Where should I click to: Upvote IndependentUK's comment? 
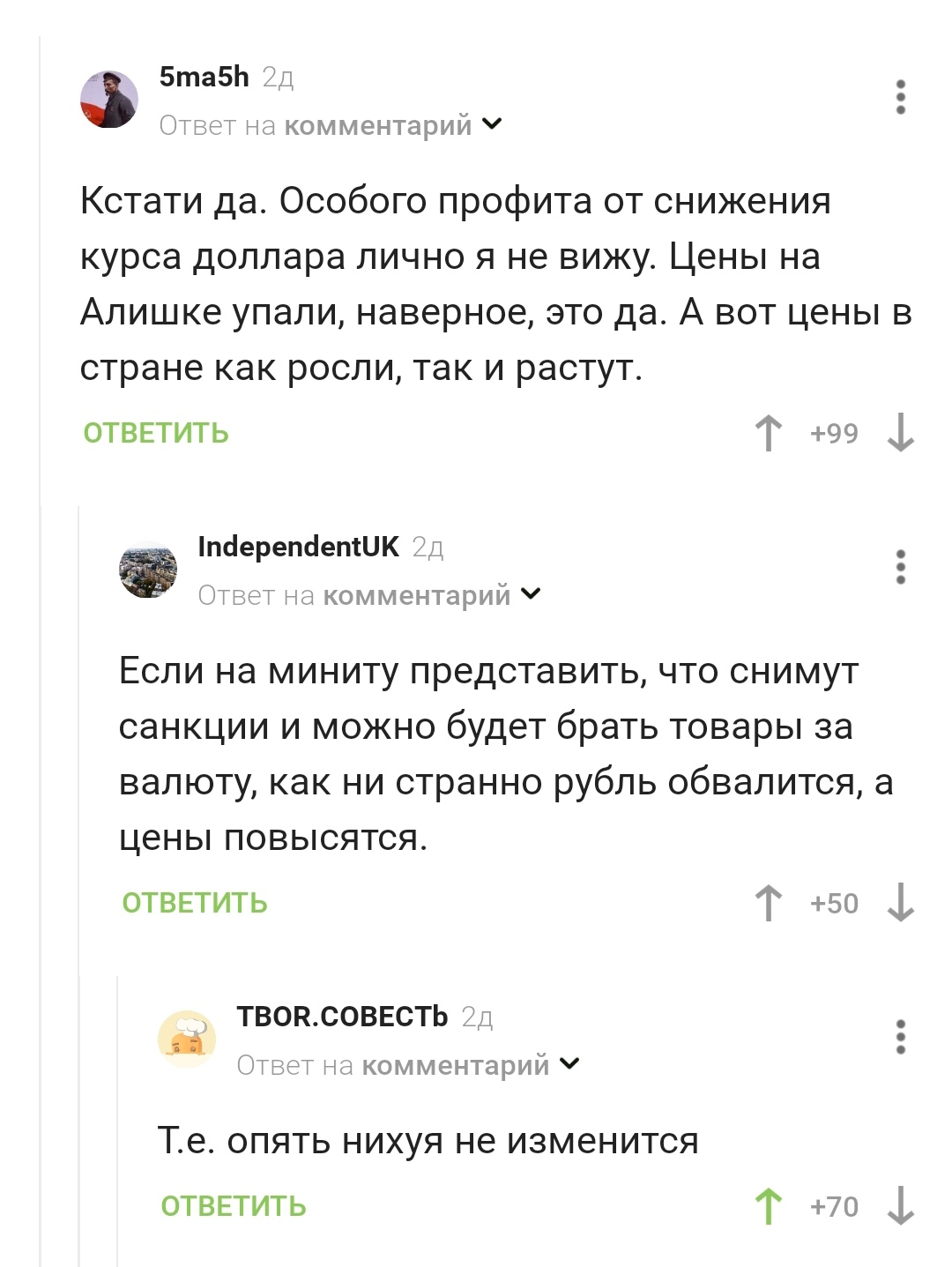click(x=769, y=903)
